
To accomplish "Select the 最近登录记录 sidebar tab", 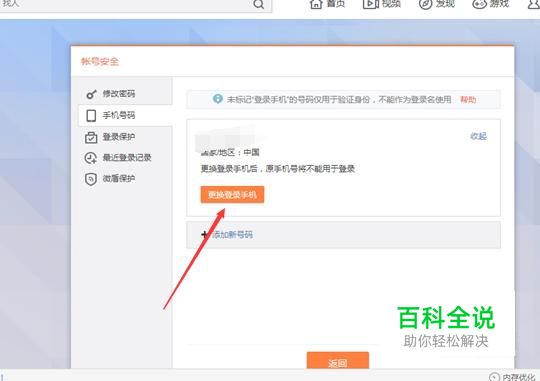I will pyautogui.click(x=125, y=158).
